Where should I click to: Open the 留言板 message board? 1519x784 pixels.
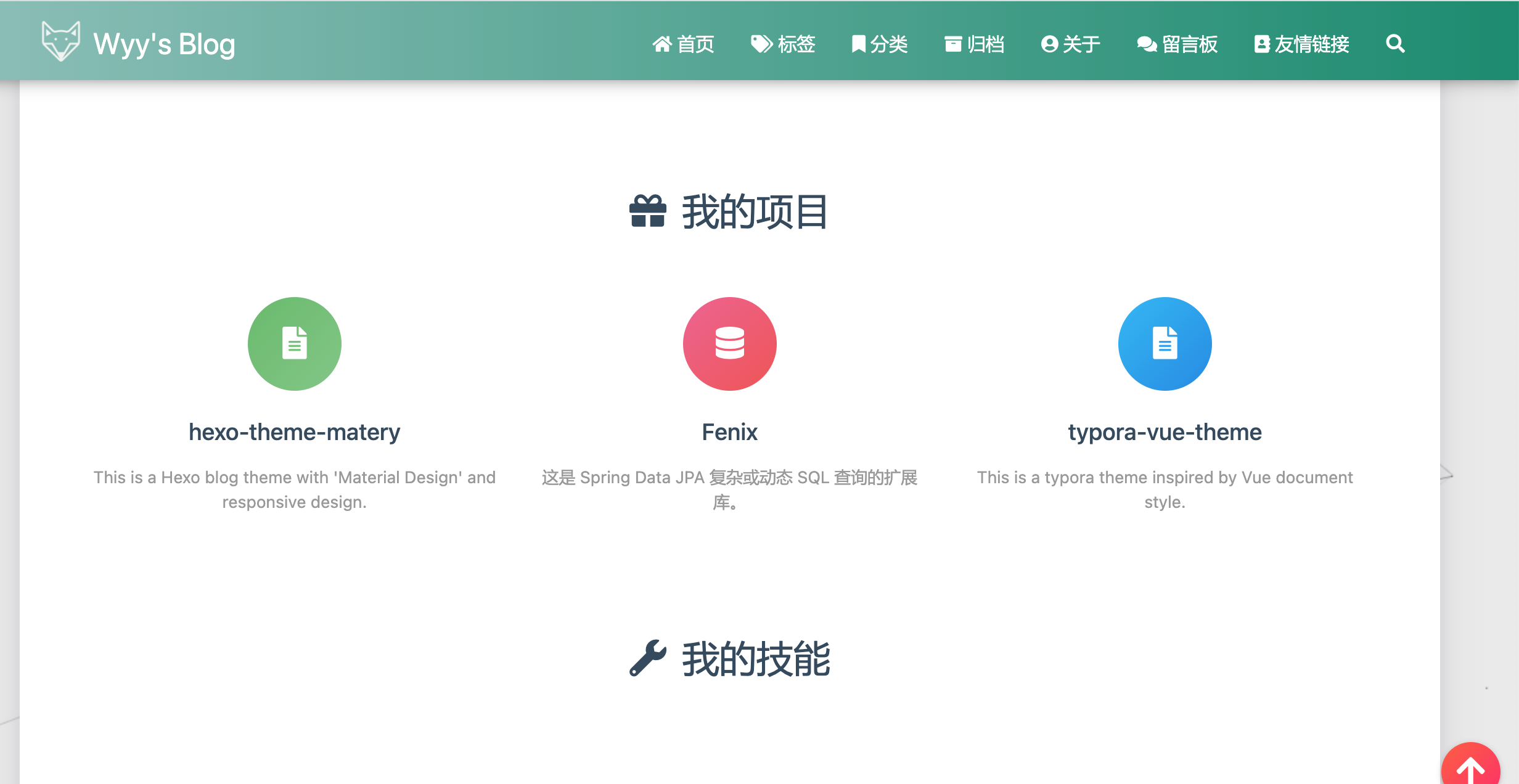[x=1177, y=44]
